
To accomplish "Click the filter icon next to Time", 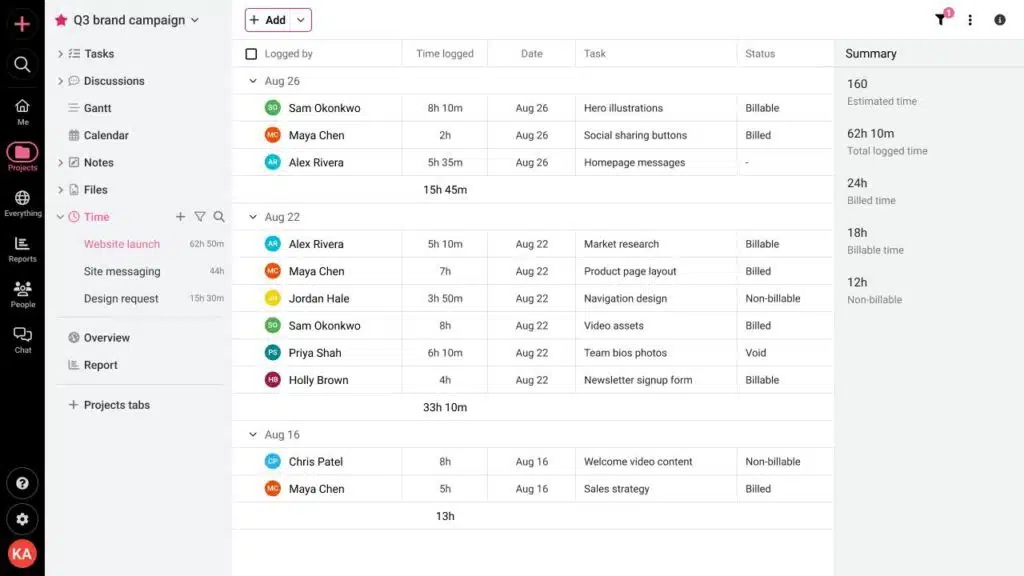I will pyautogui.click(x=200, y=216).
